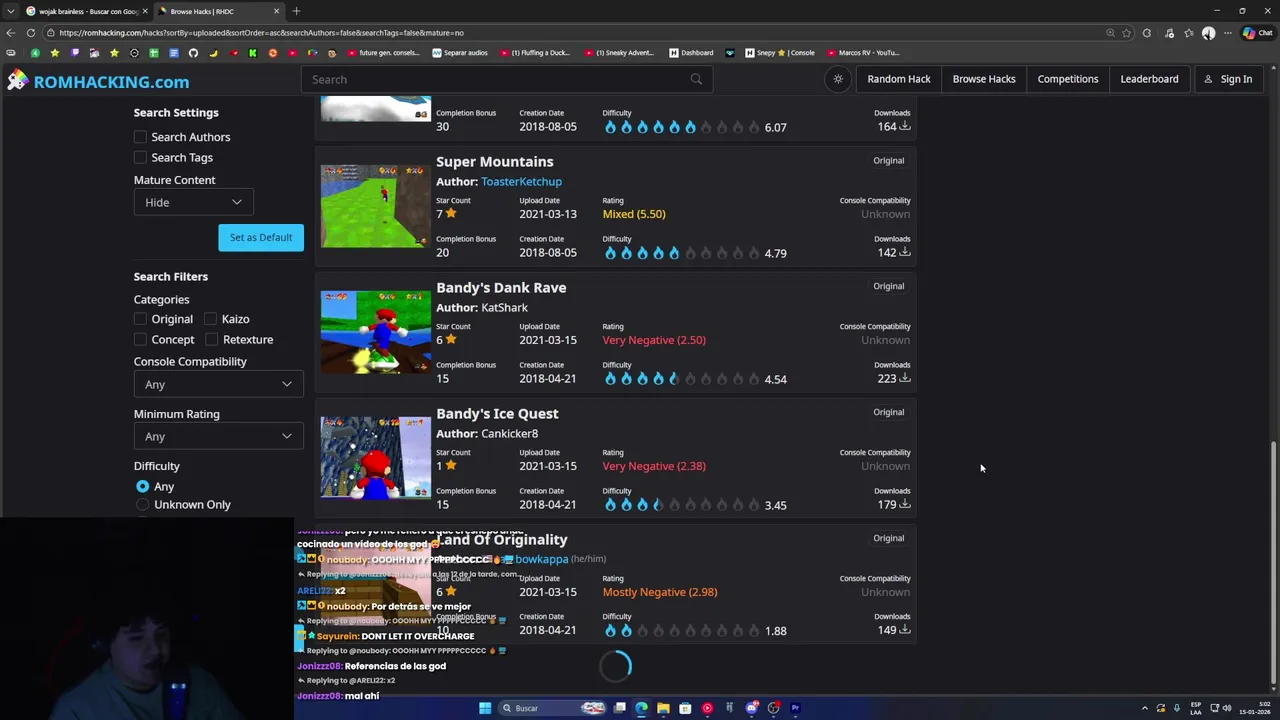This screenshot has height=720, width=1280.
Task: Click the star icon in Bandy's Dank Rave row
Action: coord(451,339)
